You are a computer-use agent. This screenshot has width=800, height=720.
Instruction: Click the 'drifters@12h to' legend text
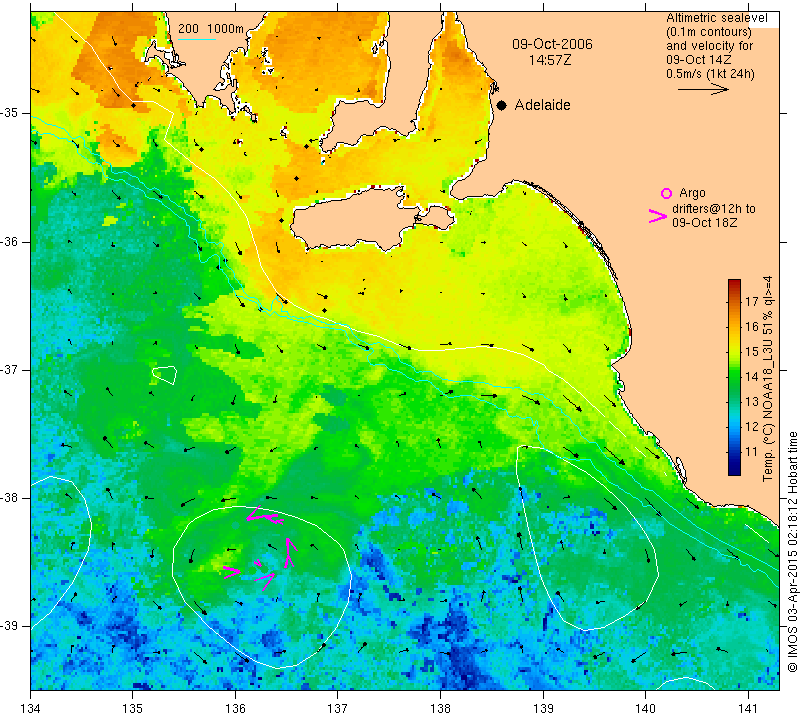[x=714, y=209]
